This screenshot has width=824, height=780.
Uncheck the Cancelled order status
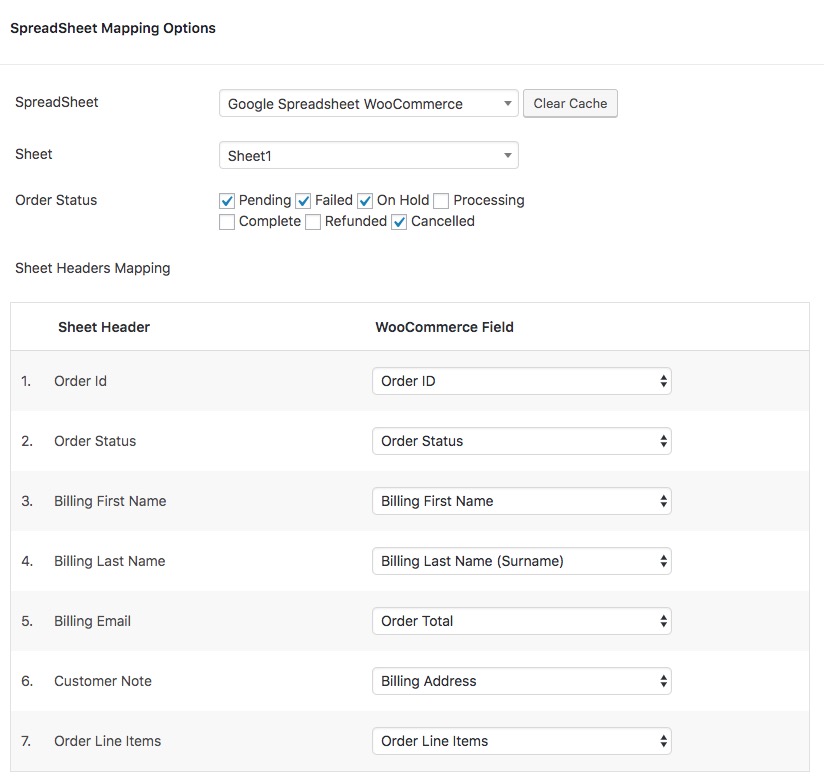(x=398, y=221)
